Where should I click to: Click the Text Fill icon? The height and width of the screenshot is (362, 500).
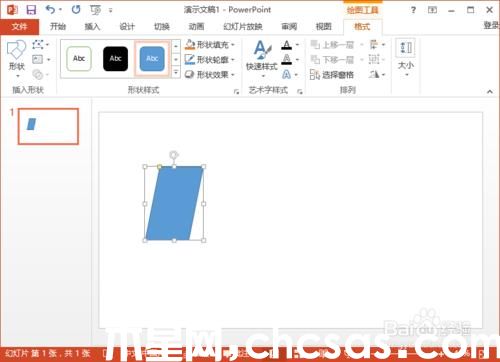pos(287,45)
